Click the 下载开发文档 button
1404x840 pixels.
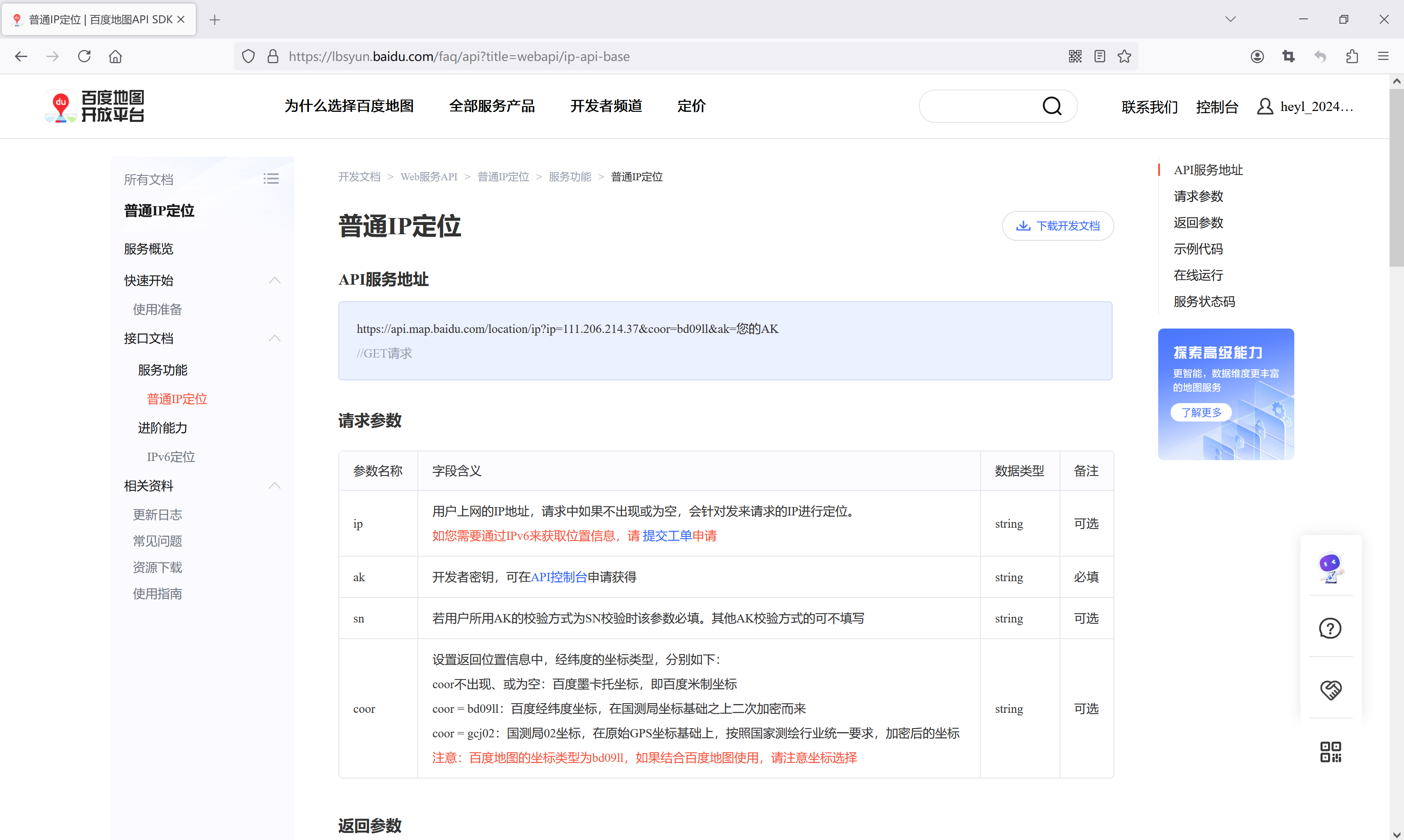(1057, 226)
